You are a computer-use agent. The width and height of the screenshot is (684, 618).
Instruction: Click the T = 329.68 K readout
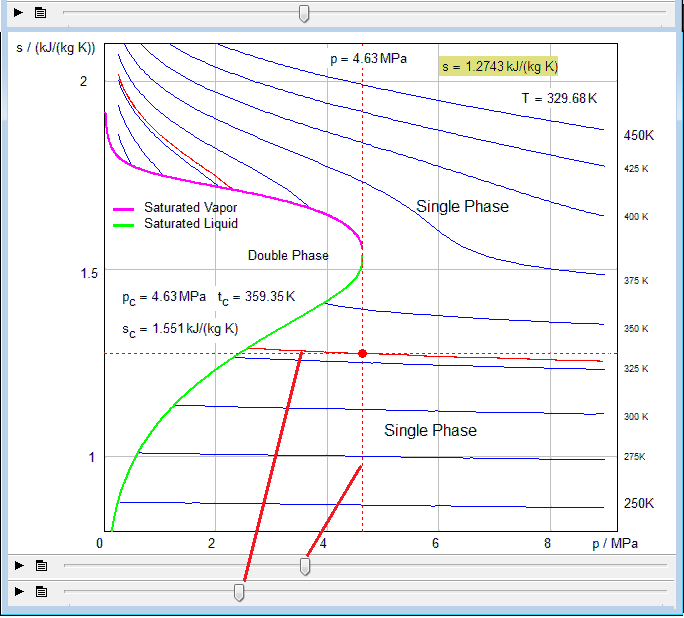tap(559, 98)
